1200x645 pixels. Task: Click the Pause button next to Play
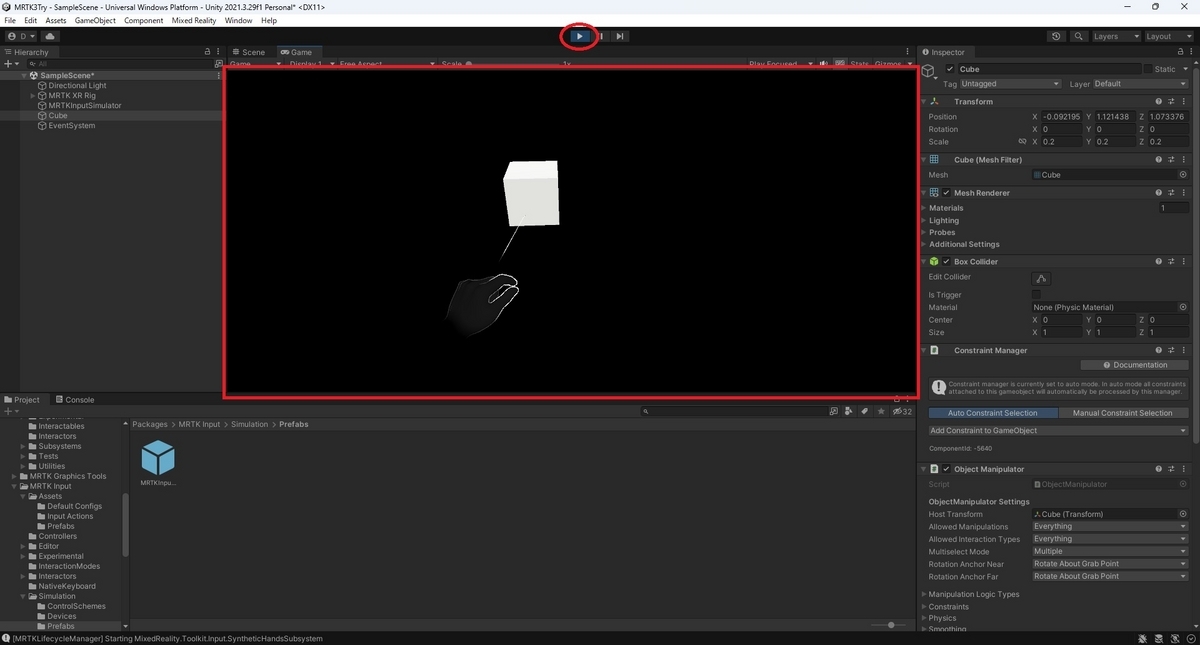point(599,36)
